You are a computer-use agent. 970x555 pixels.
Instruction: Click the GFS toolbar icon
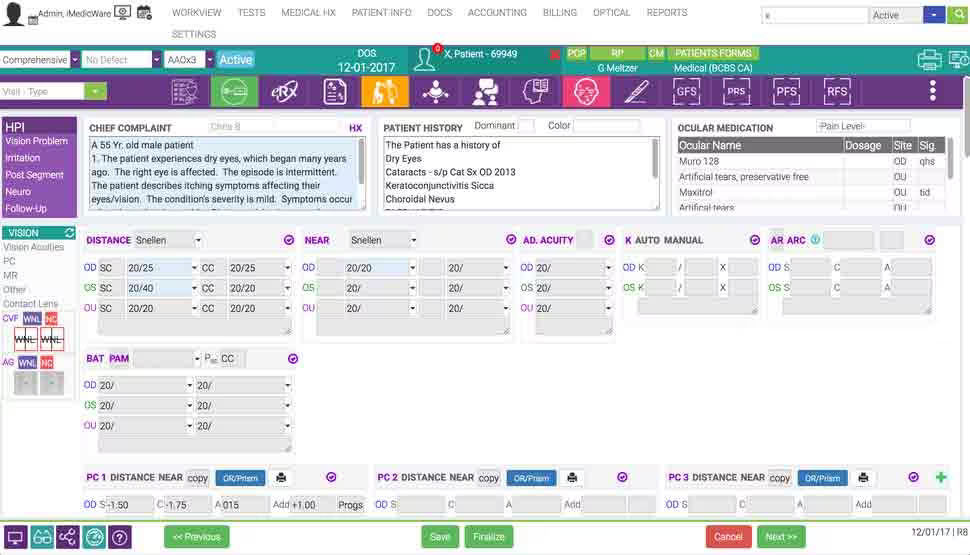pyautogui.click(x=686, y=92)
